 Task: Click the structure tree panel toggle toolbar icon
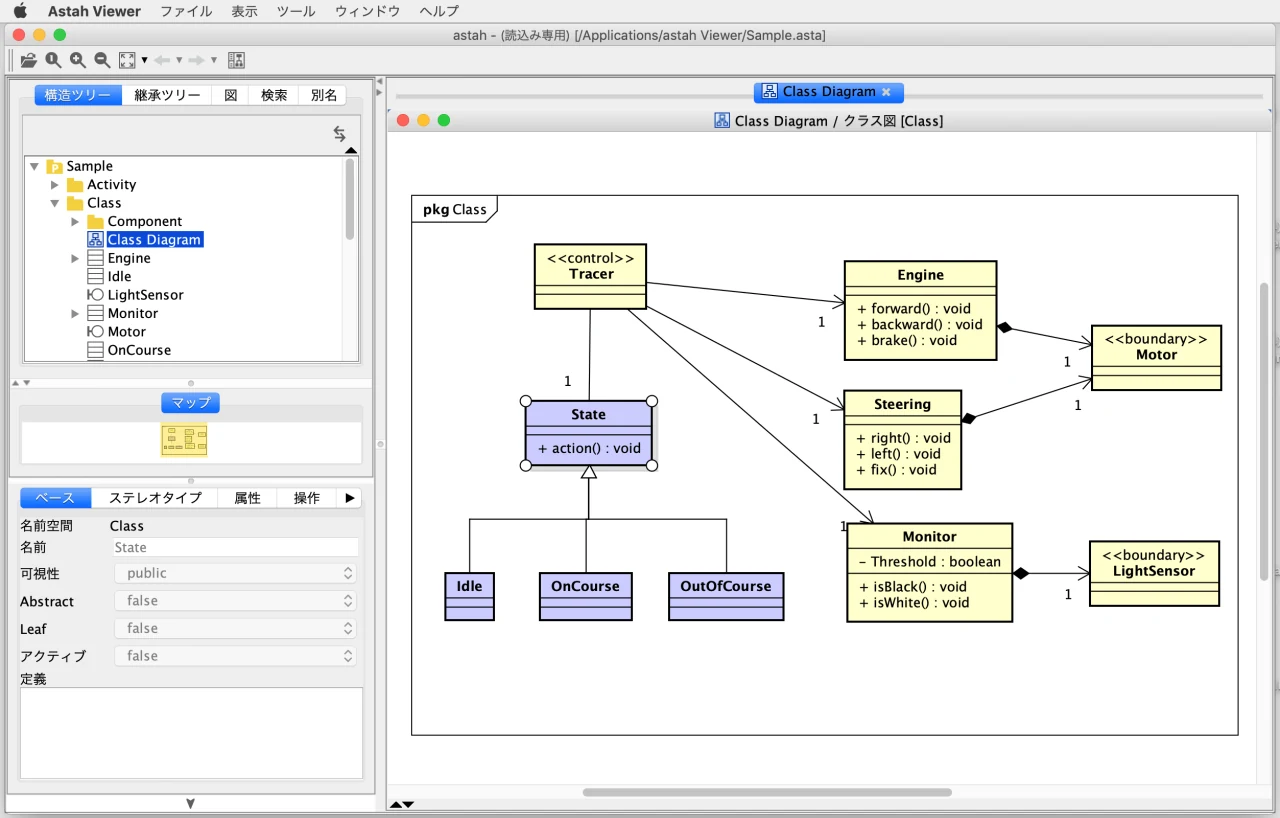point(236,60)
